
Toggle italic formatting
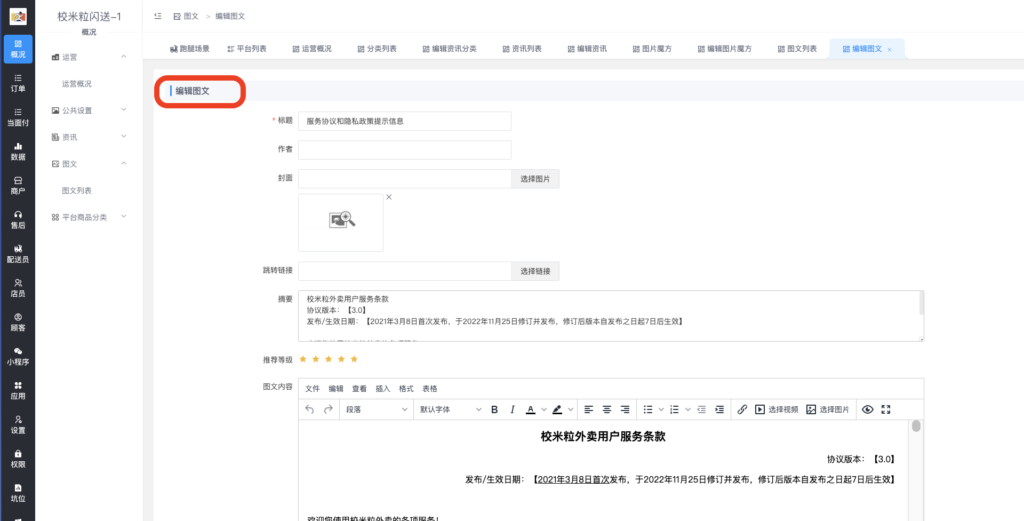(x=513, y=409)
